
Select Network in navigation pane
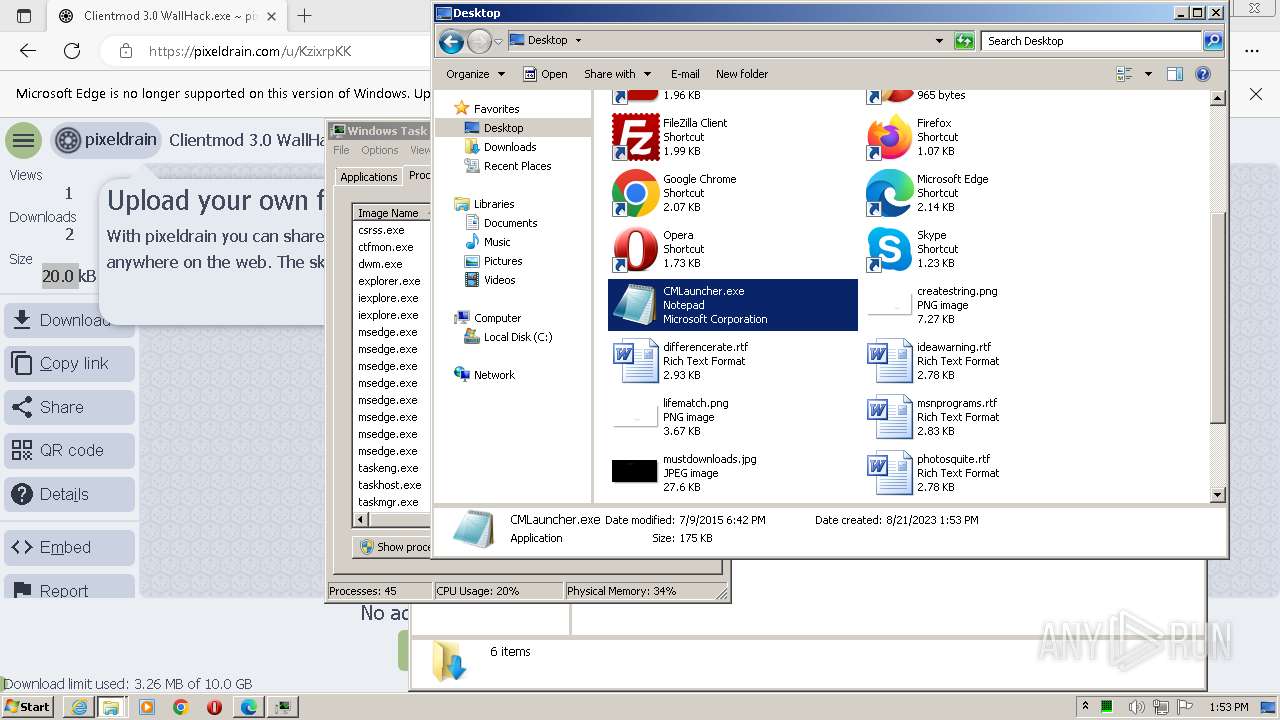click(494, 375)
